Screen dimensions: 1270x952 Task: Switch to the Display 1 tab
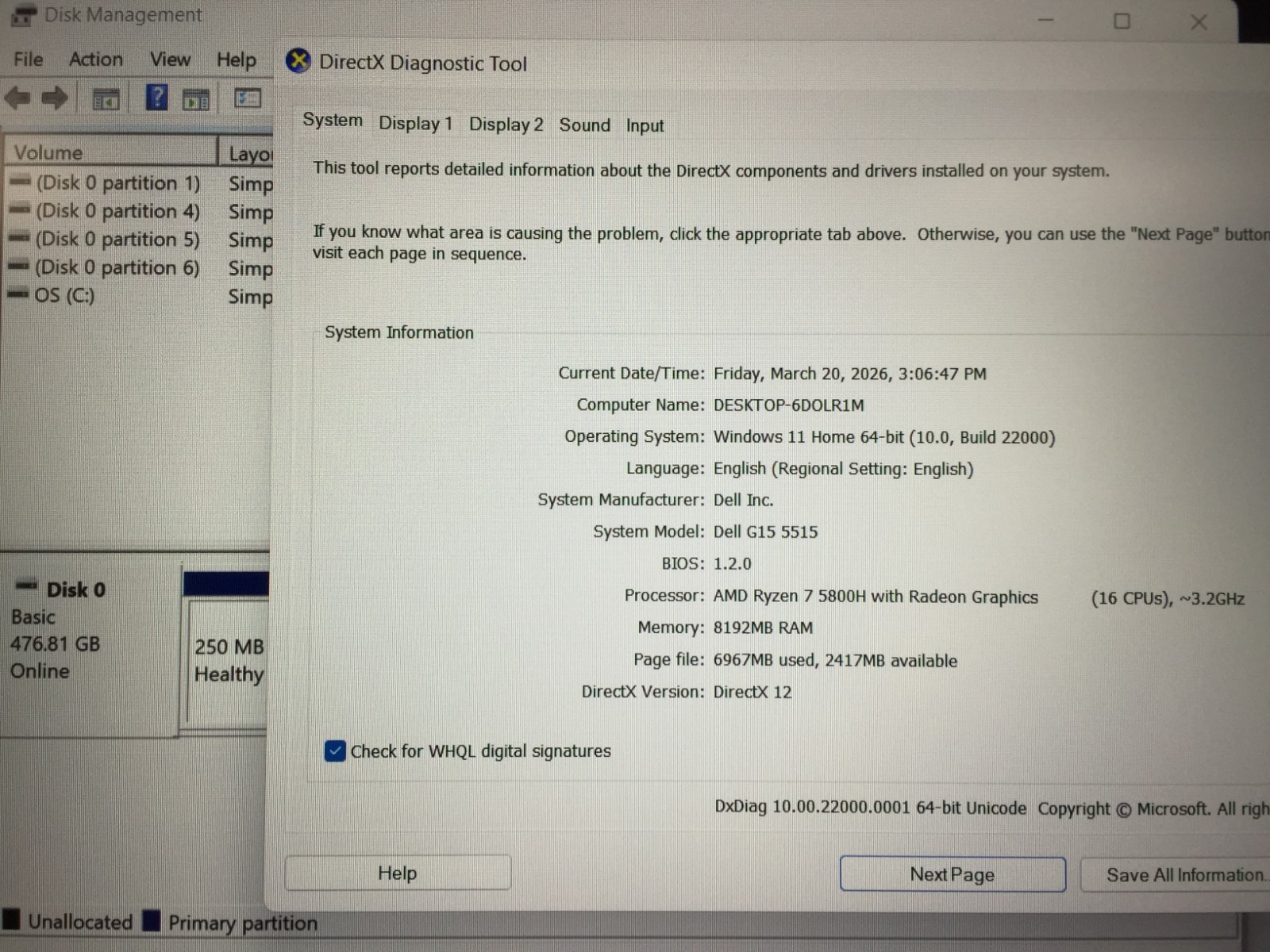coord(415,123)
